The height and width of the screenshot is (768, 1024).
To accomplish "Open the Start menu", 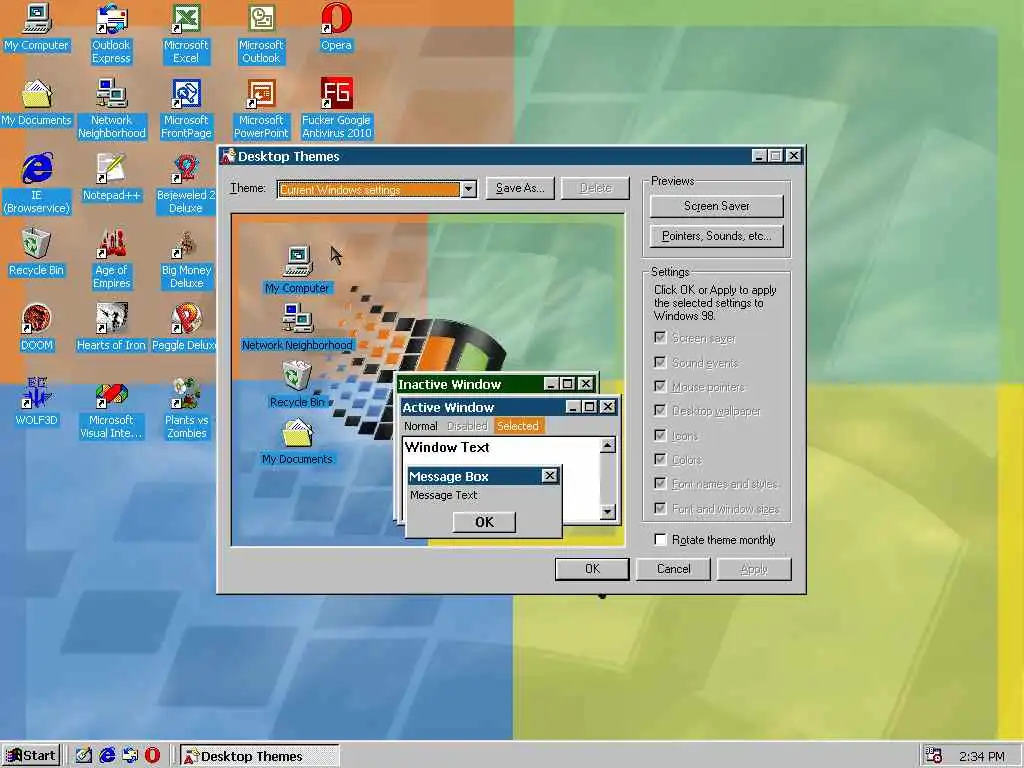I will click(31, 756).
